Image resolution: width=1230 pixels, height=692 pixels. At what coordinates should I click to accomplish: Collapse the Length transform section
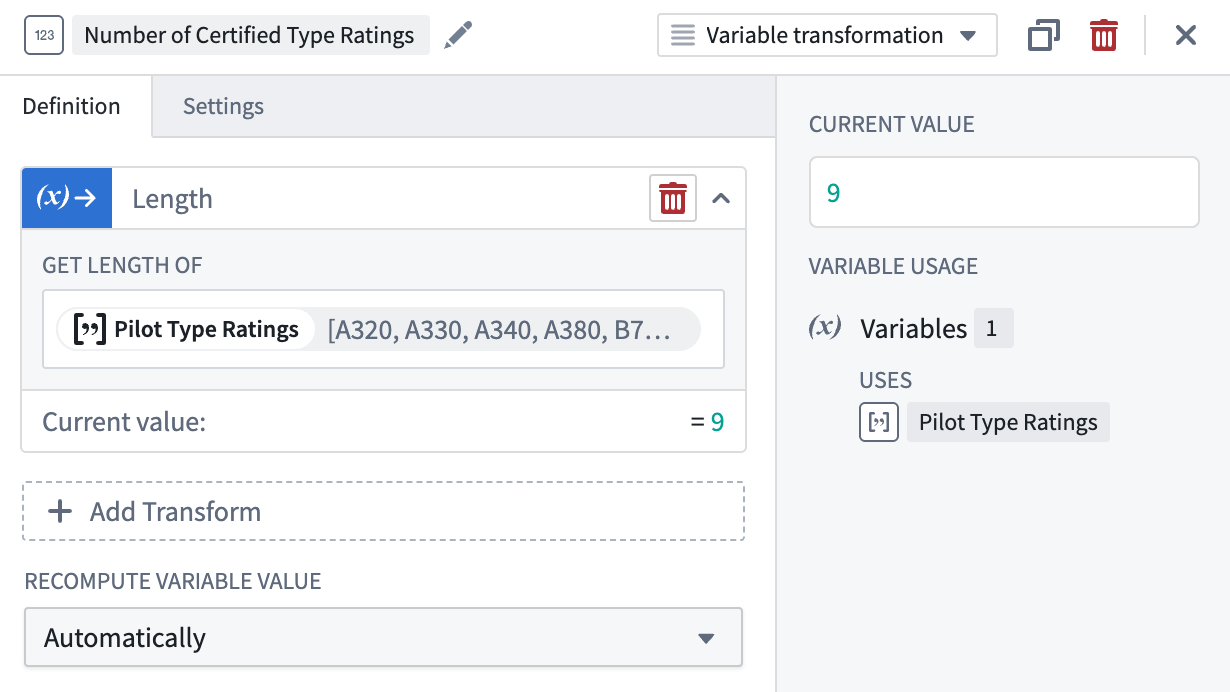[x=721, y=198]
